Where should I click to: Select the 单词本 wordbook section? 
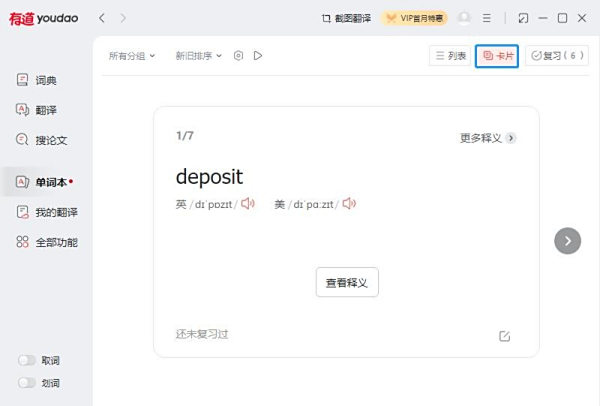click(45, 182)
